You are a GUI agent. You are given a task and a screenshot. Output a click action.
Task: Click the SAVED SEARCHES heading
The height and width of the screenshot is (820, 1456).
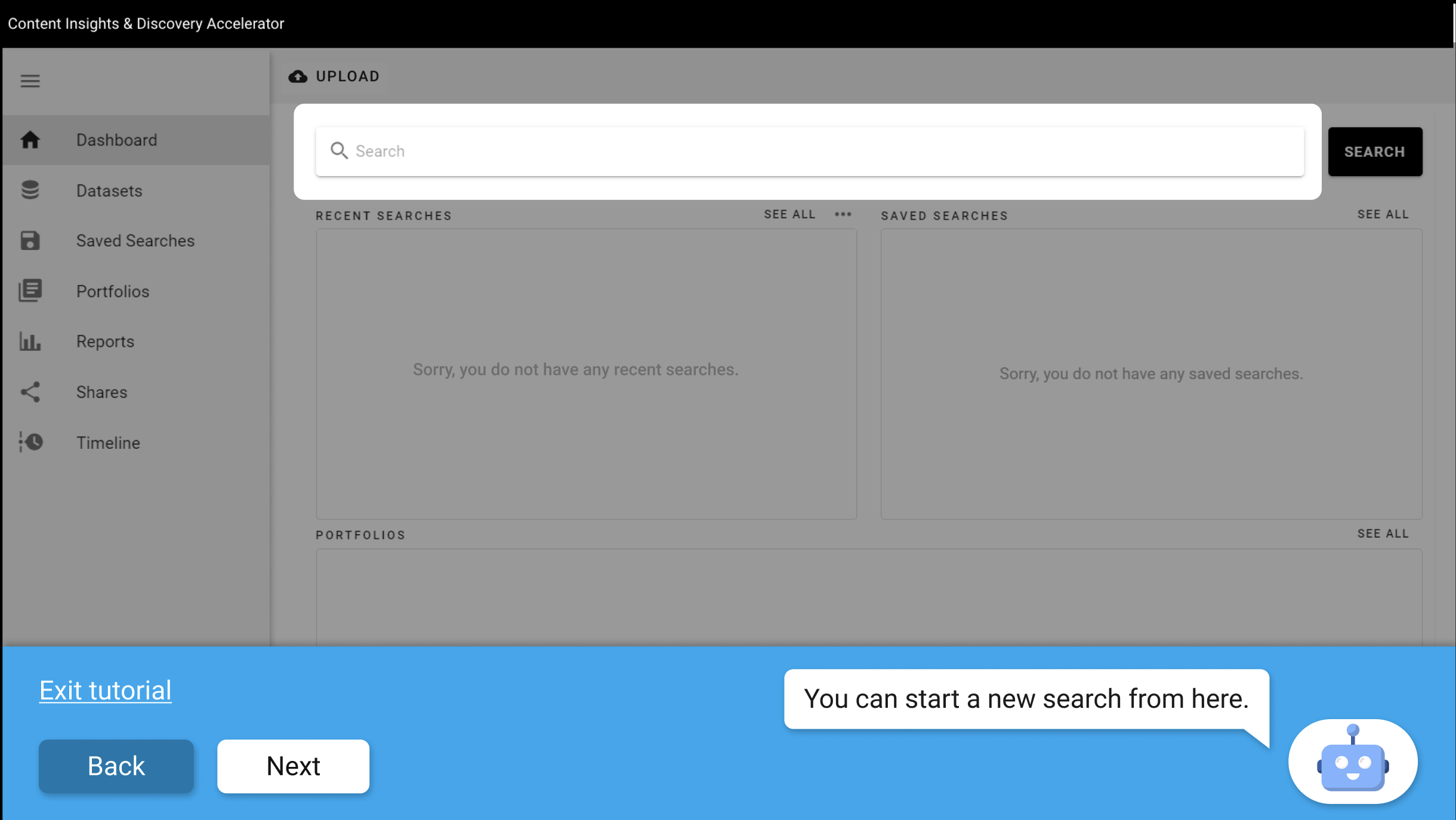(x=944, y=215)
